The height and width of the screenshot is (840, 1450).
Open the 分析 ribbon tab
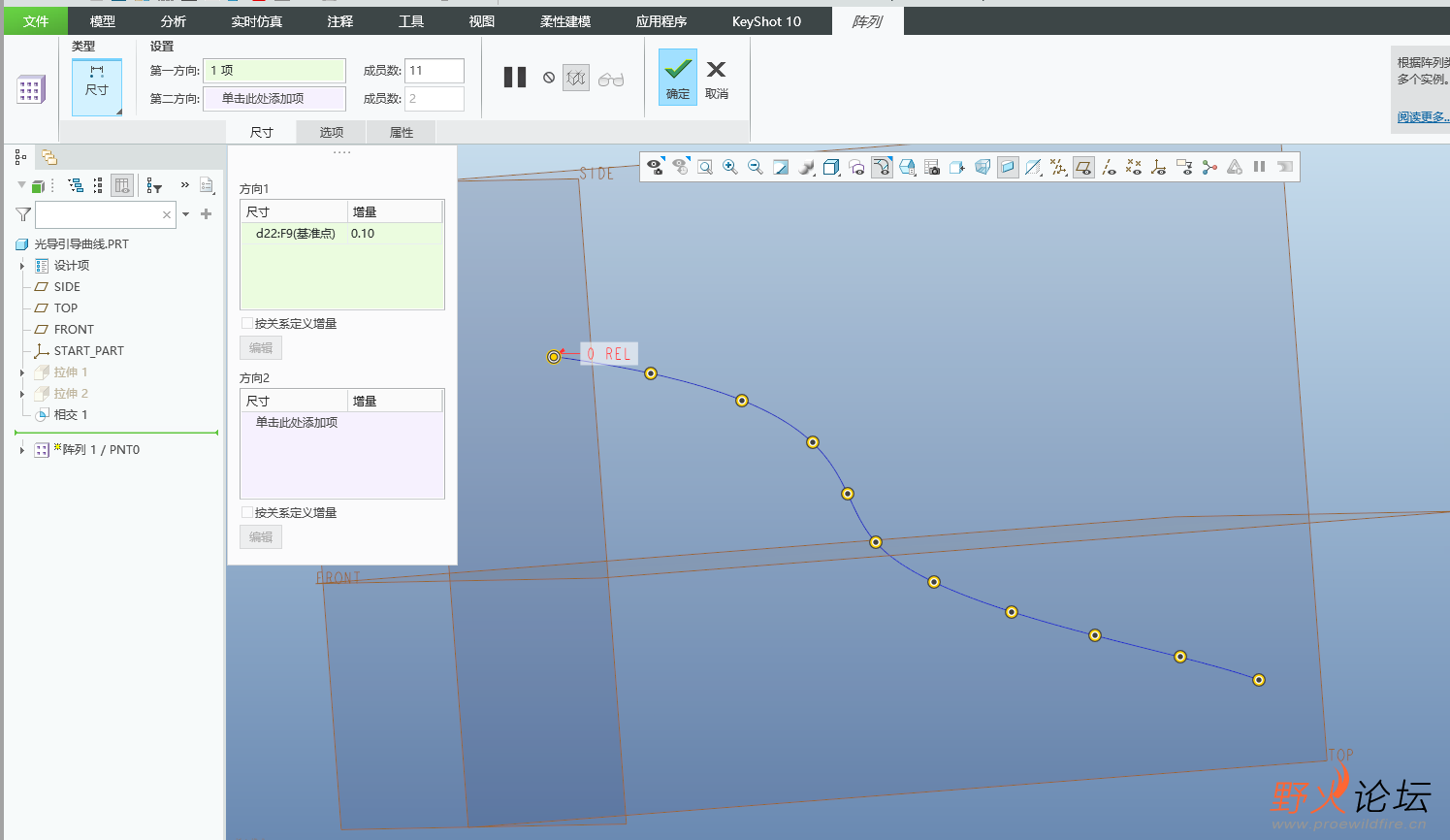pyautogui.click(x=174, y=21)
